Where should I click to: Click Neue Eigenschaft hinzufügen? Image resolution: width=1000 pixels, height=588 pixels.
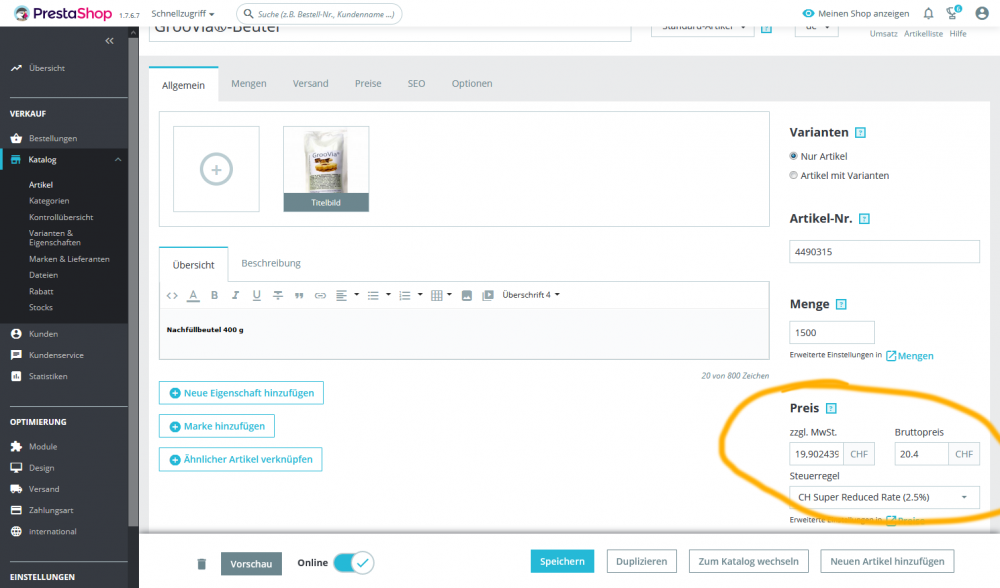[241, 393]
